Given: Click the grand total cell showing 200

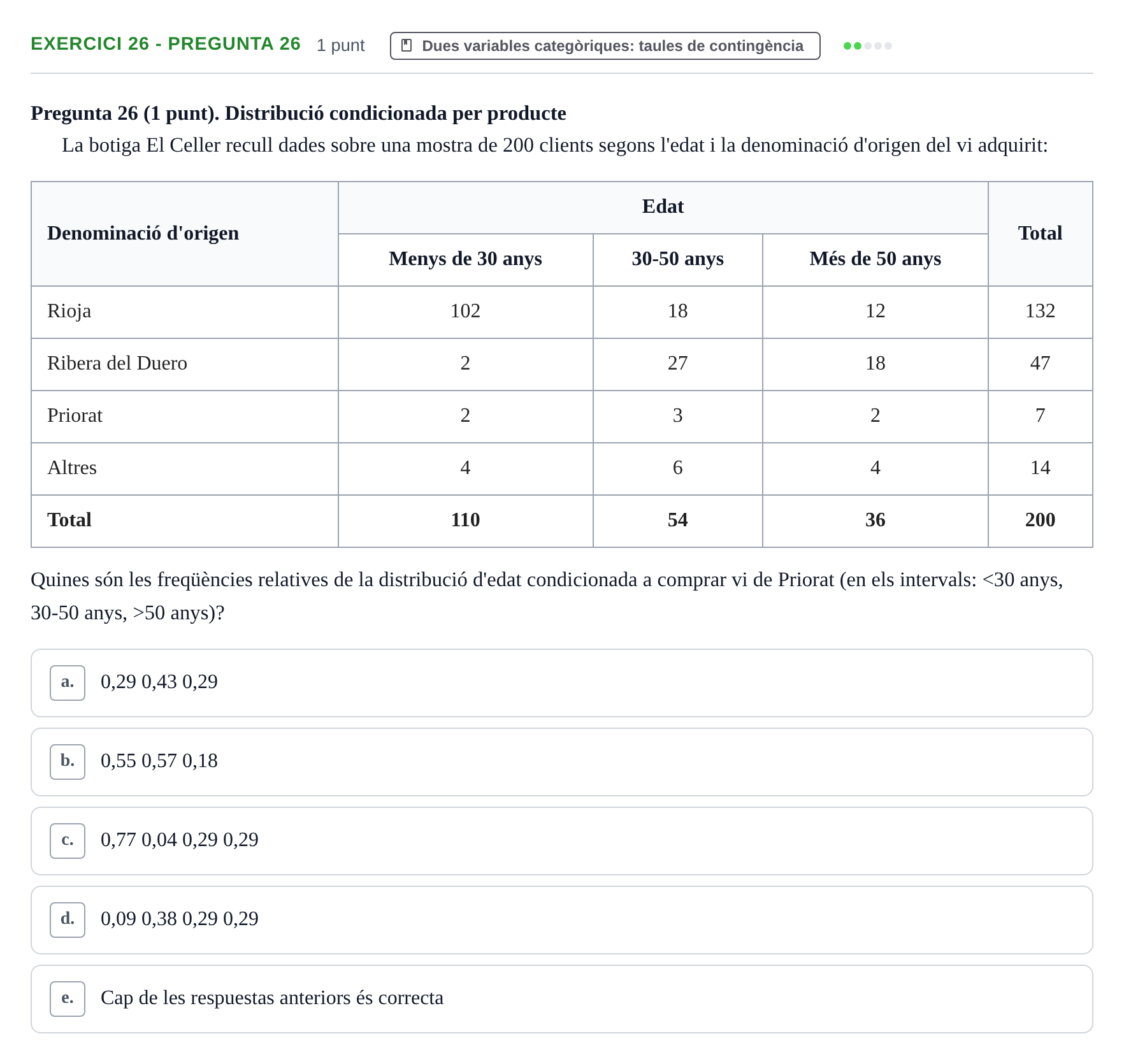Looking at the screenshot, I should point(1040,521).
